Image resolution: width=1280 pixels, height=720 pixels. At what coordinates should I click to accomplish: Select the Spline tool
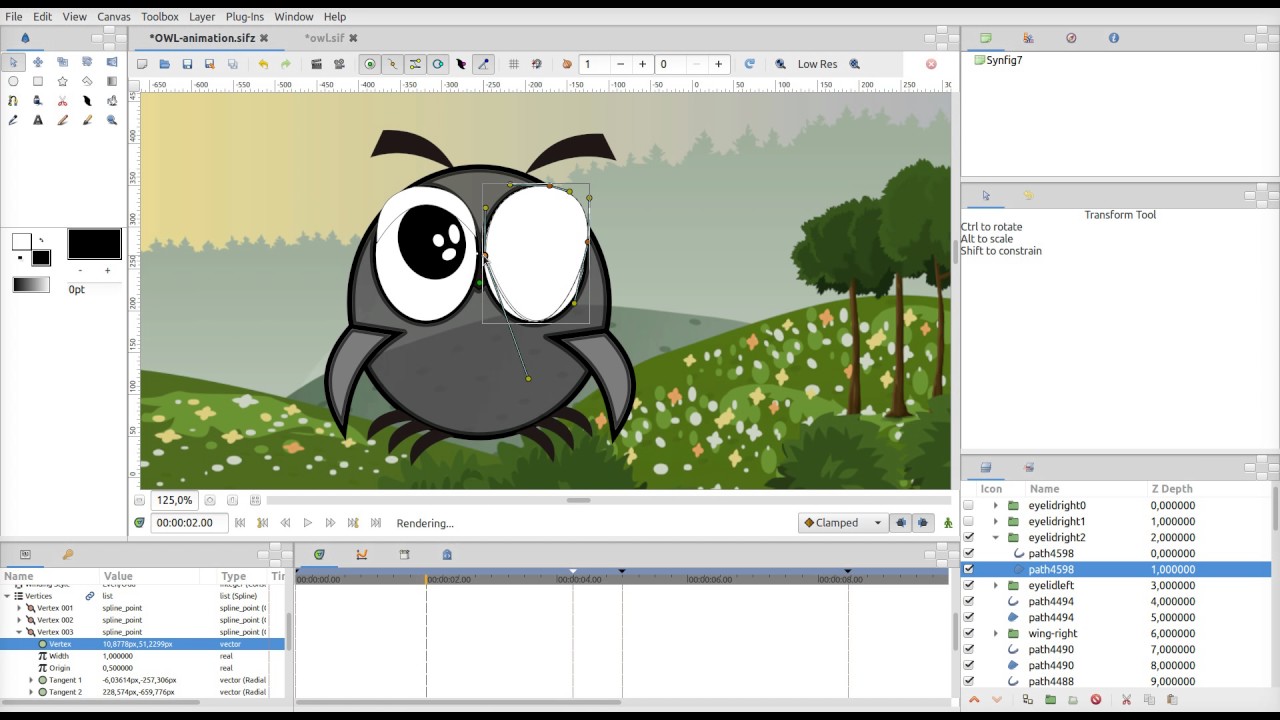[13, 101]
